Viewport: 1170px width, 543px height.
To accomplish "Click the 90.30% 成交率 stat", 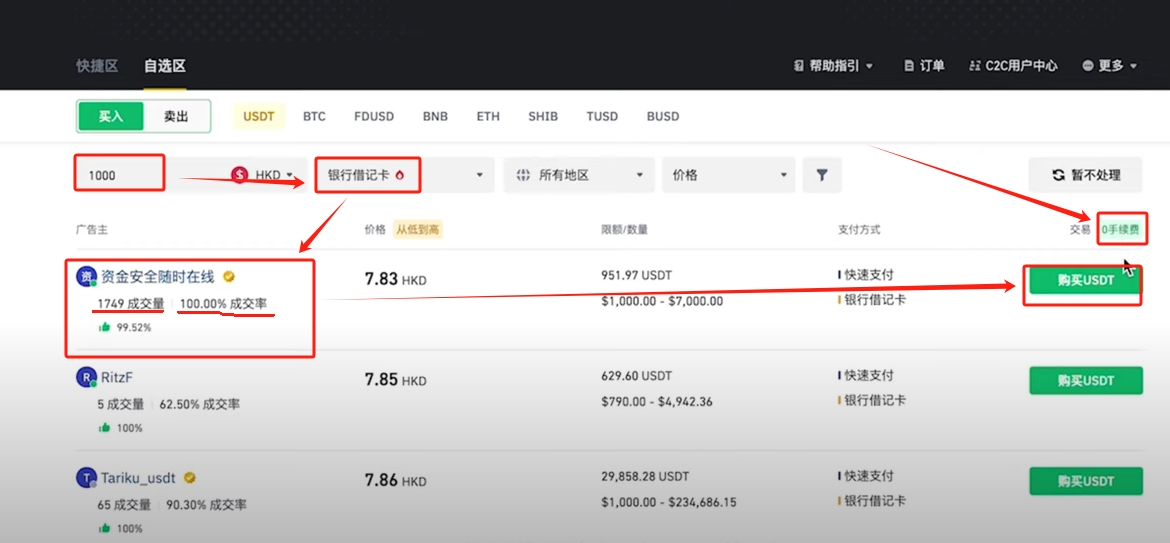I will tap(206, 505).
